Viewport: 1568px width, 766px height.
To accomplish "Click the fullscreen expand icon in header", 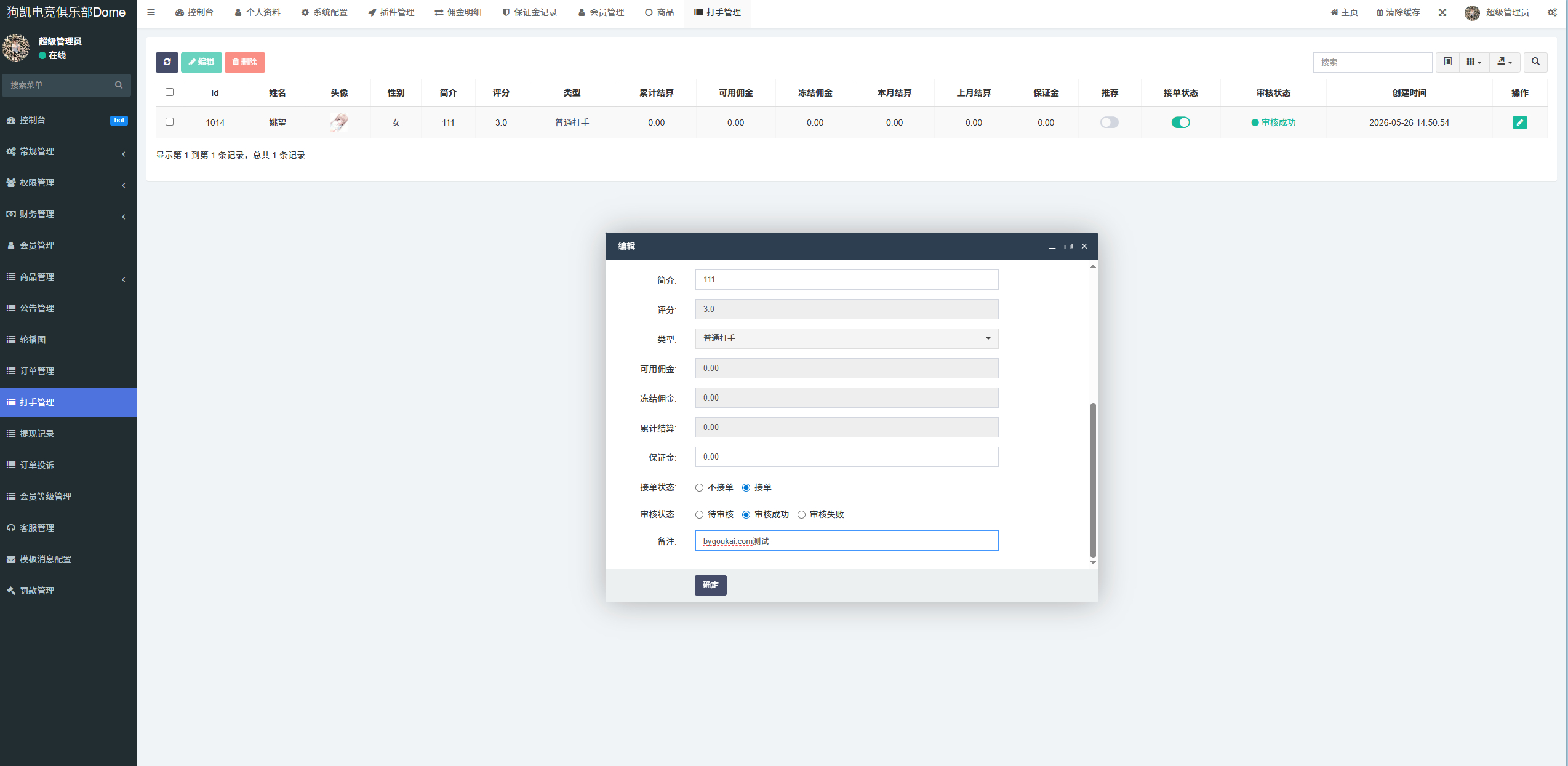I will click(x=1442, y=12).
